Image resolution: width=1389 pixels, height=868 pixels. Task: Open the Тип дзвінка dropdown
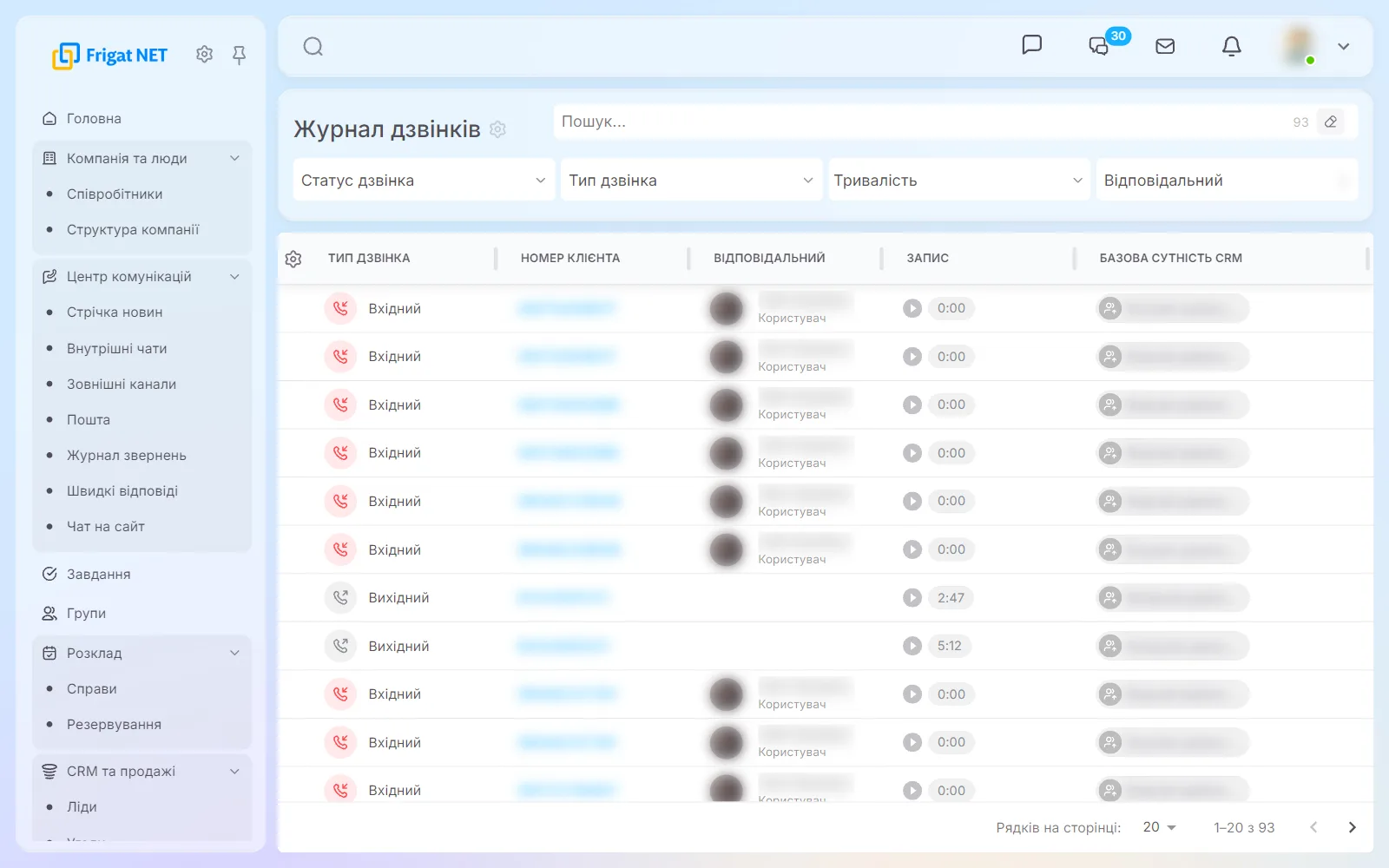click(691, 181)
